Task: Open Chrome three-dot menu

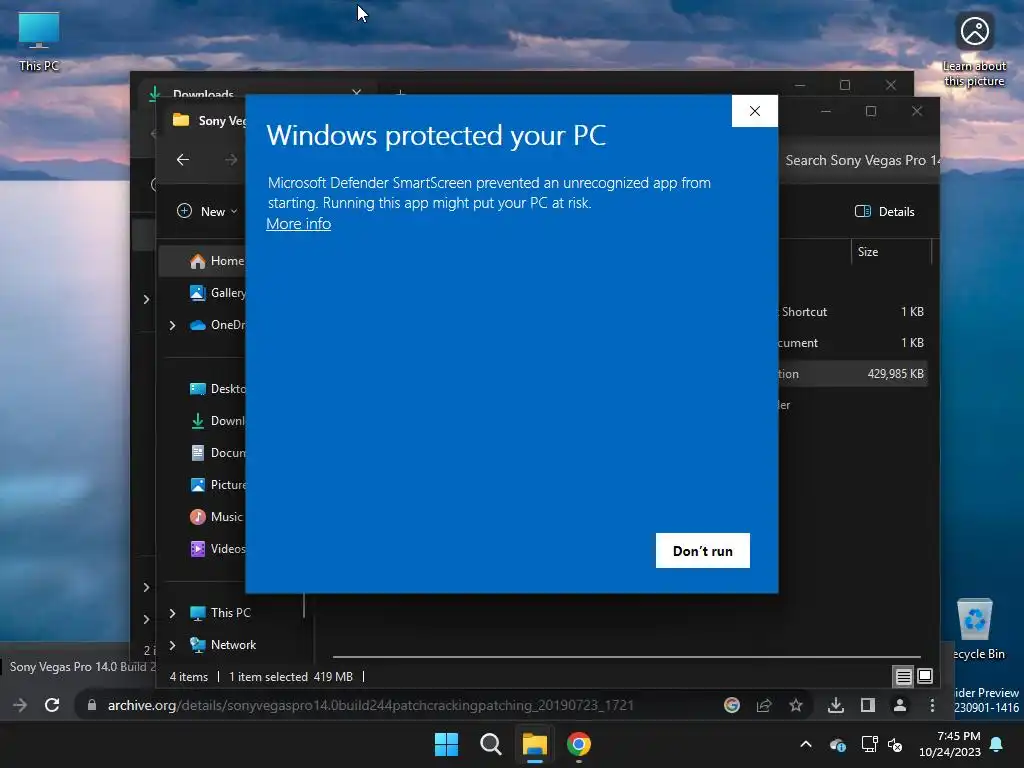Action: pos(932,705)
